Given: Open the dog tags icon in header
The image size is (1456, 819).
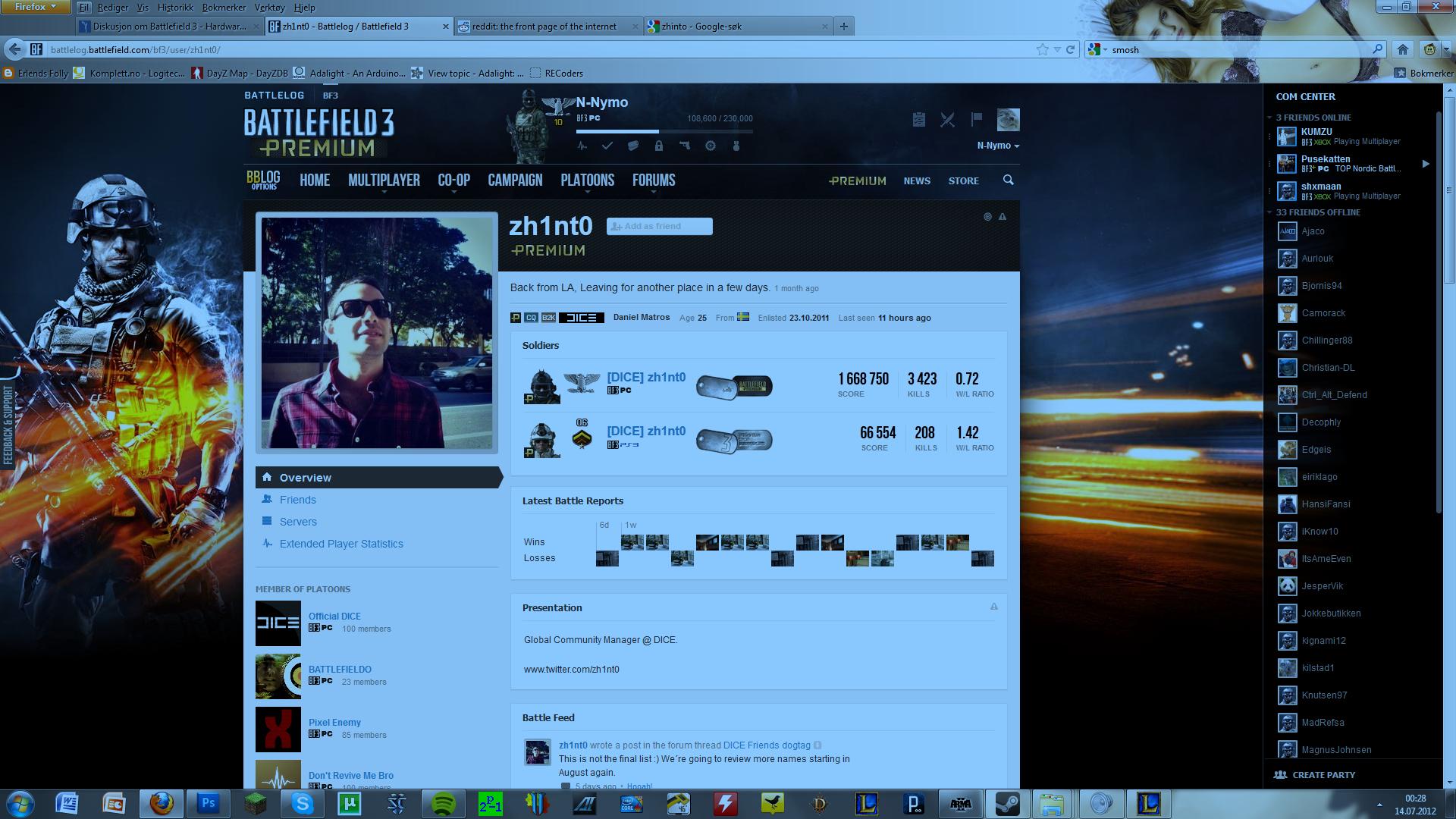Looking at the screenshot, I should (x=633, y=146).
